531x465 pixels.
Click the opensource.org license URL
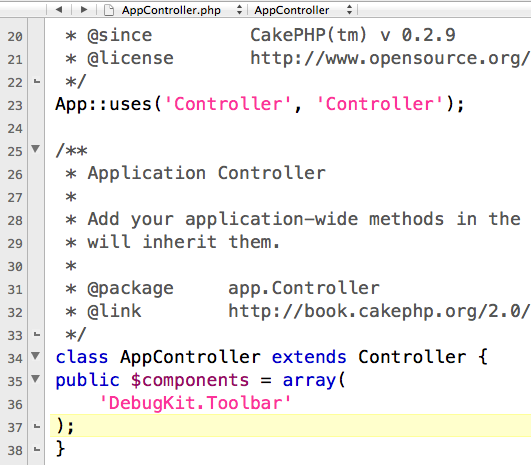click(x=390, y=58)
